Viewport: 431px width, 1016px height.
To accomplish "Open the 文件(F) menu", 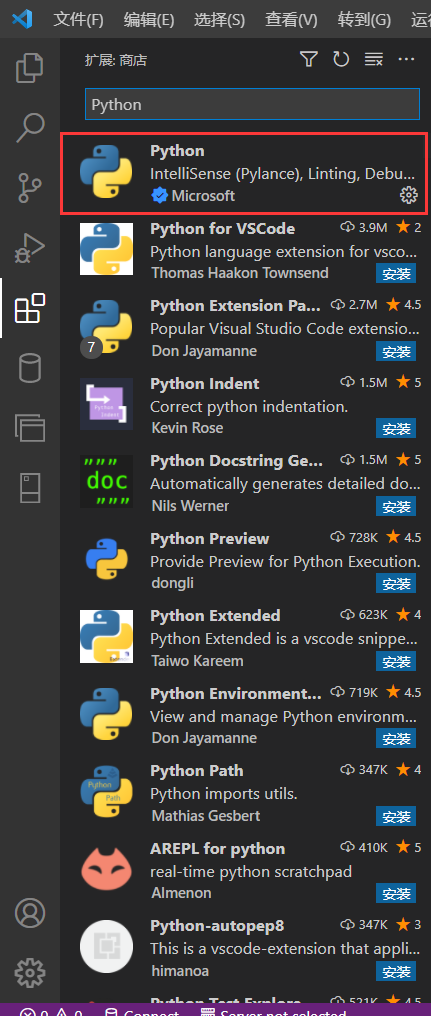I will click(x=78, y=19).
